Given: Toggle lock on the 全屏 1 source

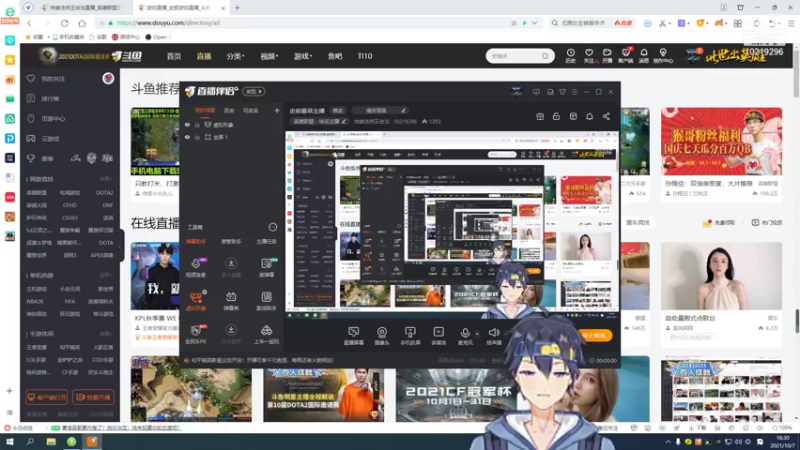Looking at the screenshot, I should [197, 137].
